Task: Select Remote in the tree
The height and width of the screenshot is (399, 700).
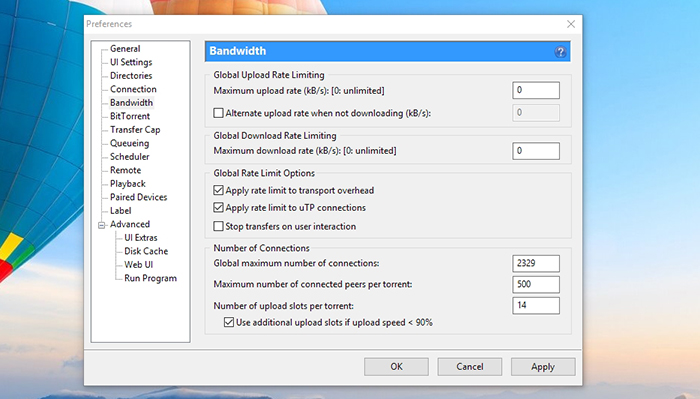Action: point(125,170)
